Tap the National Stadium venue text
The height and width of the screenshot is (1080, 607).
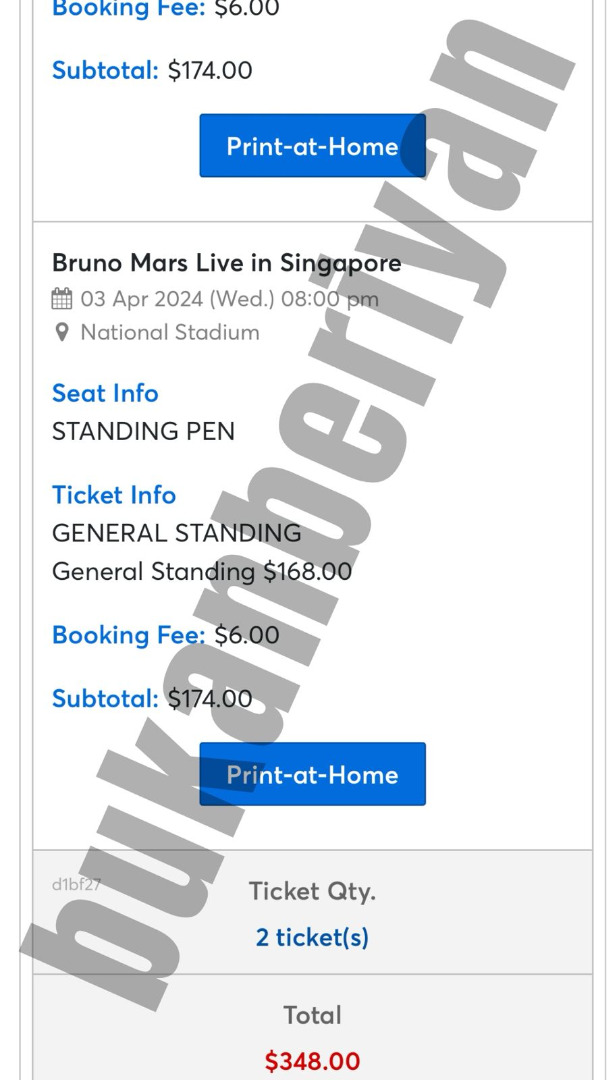click(x=169, y=332)
